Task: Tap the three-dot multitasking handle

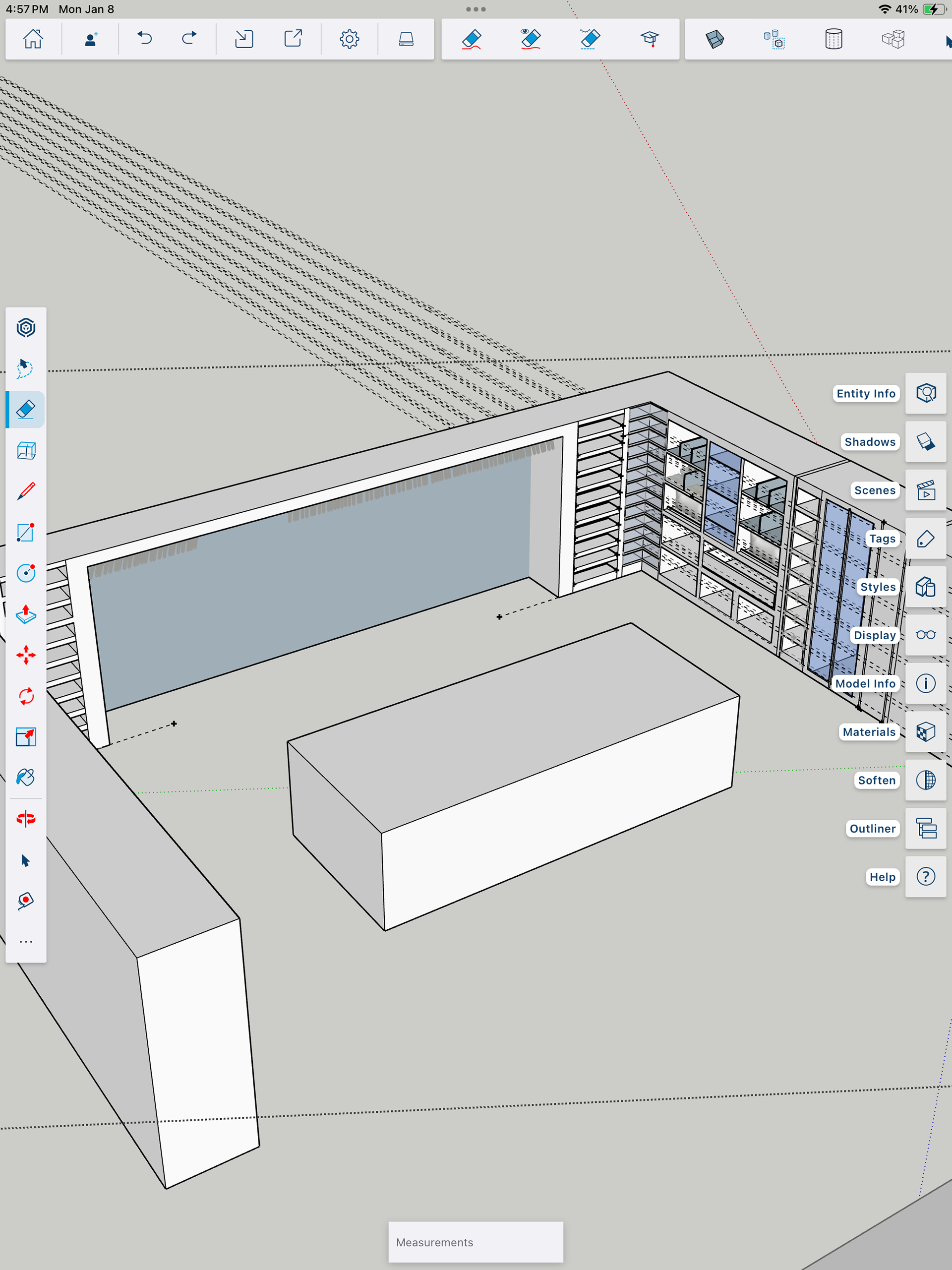Action: point(476,9)
